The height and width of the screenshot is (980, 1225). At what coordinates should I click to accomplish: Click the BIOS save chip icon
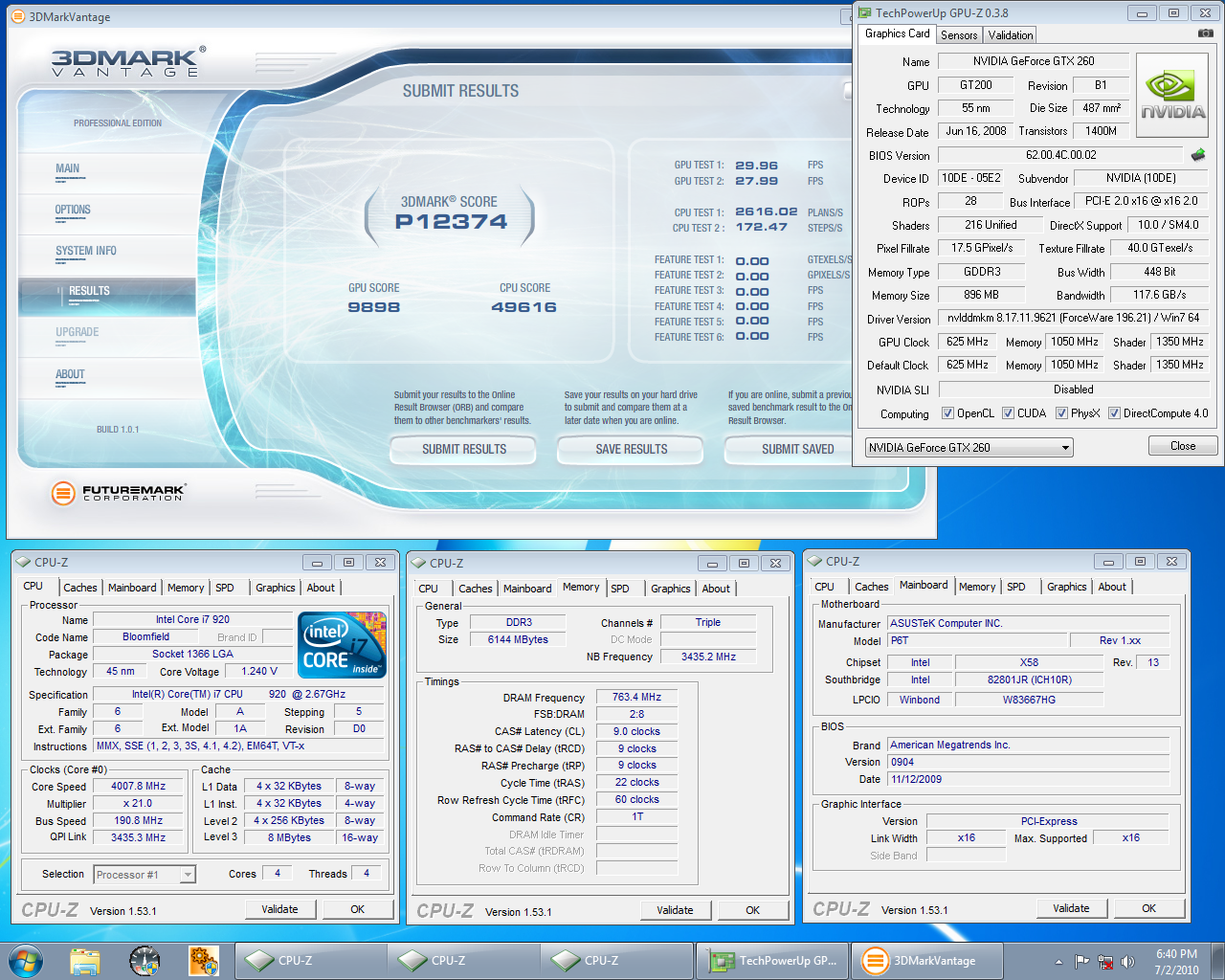1198,155
